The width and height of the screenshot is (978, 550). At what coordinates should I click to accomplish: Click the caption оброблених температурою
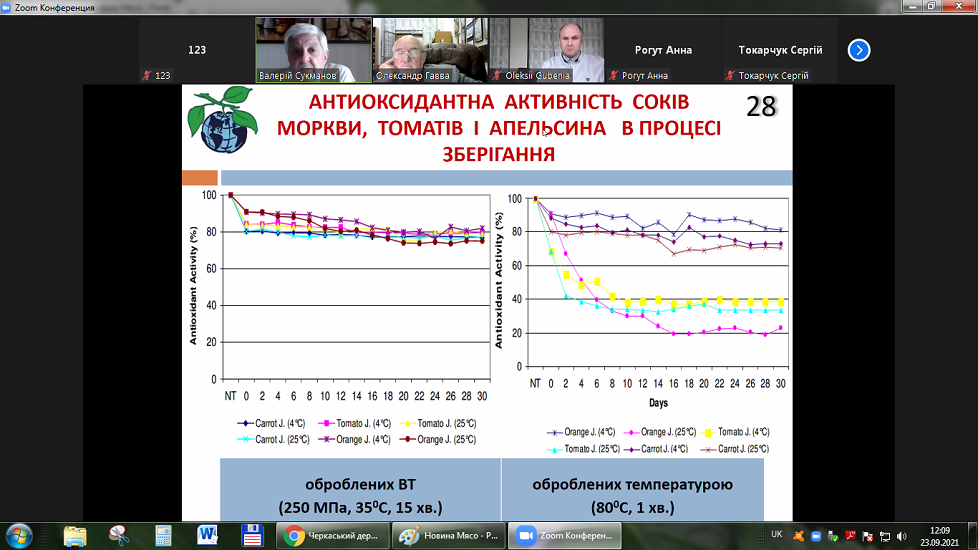click(632, 485)
